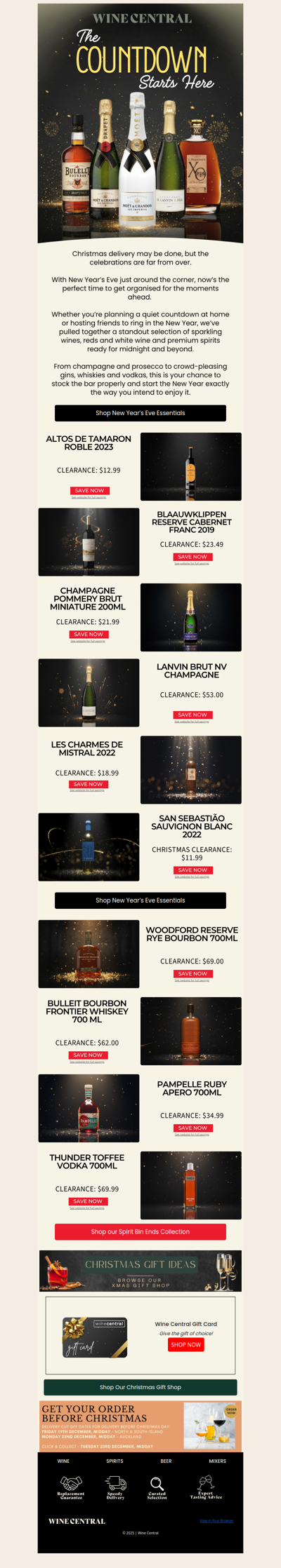The image size is (281, 1568).
Task: Open the View in Your Browser link
Action: pyautogui.click(x=216, y=1521)
